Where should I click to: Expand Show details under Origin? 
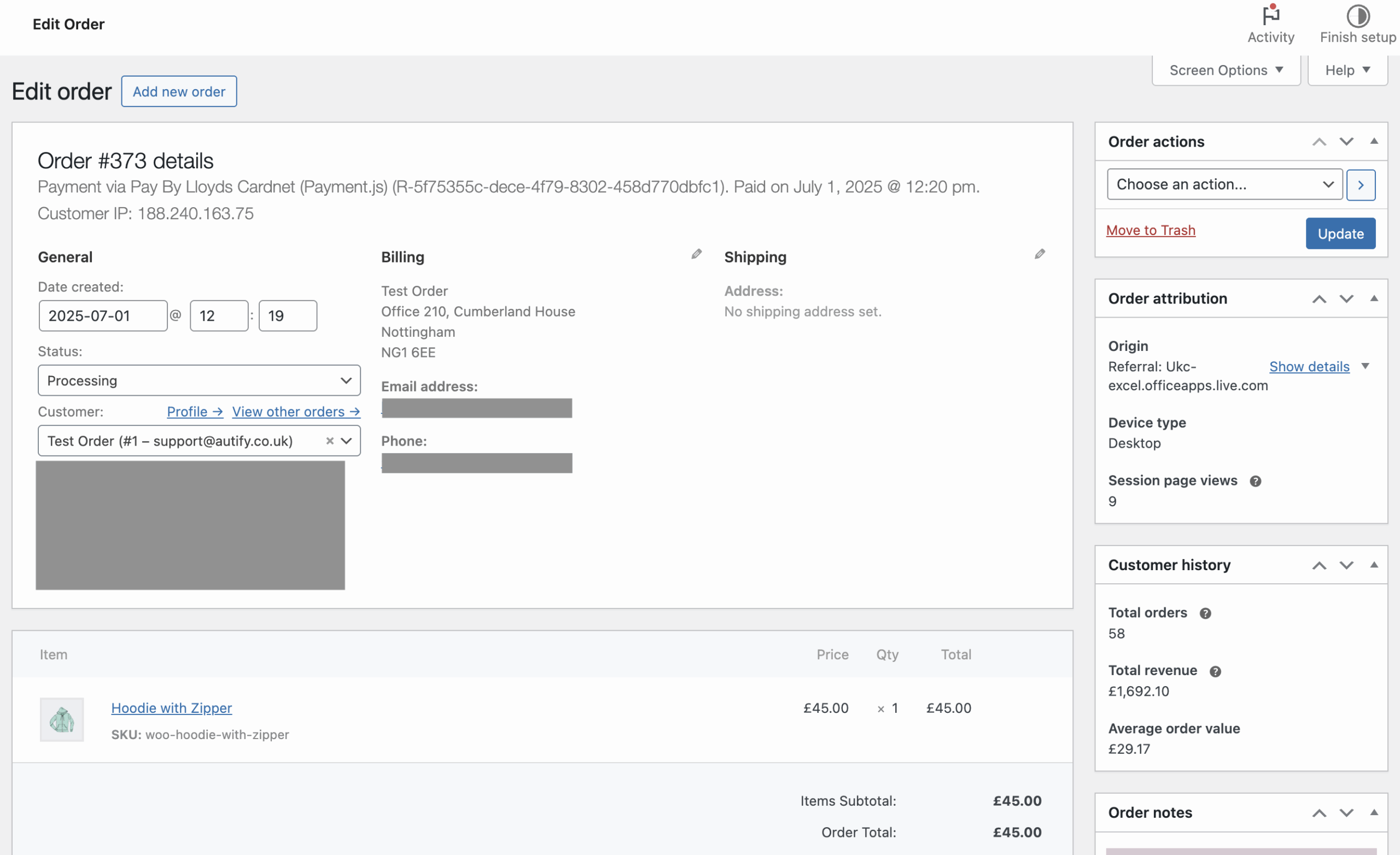[1309, 366]
